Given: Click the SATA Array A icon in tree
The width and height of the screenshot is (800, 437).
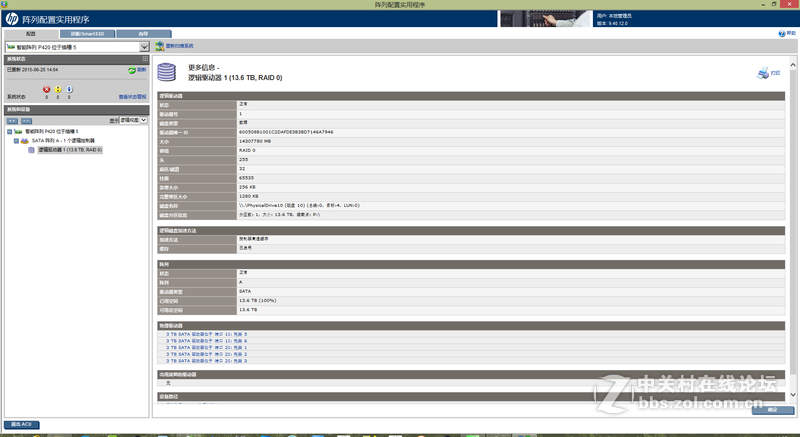Looking at the screenshot, I should pos(24,141).
